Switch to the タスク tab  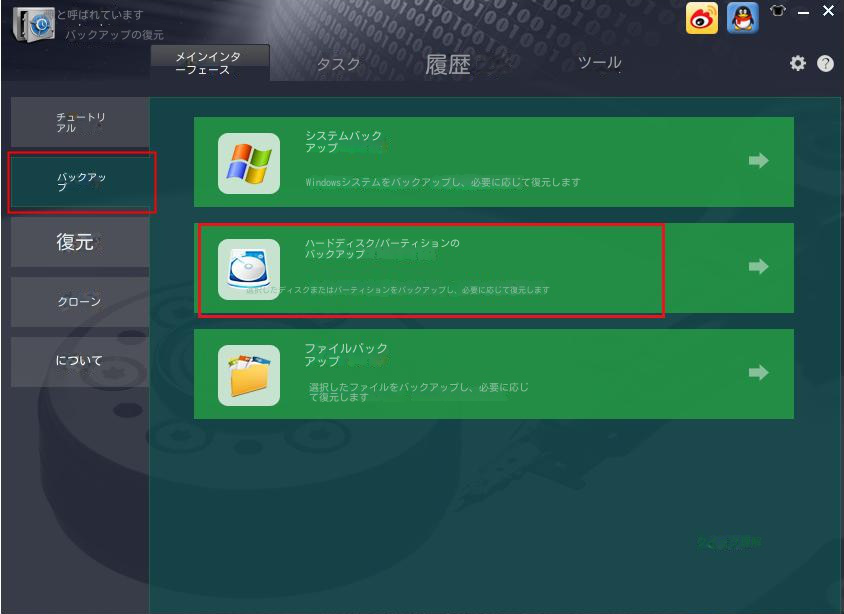tap(338, 64)
